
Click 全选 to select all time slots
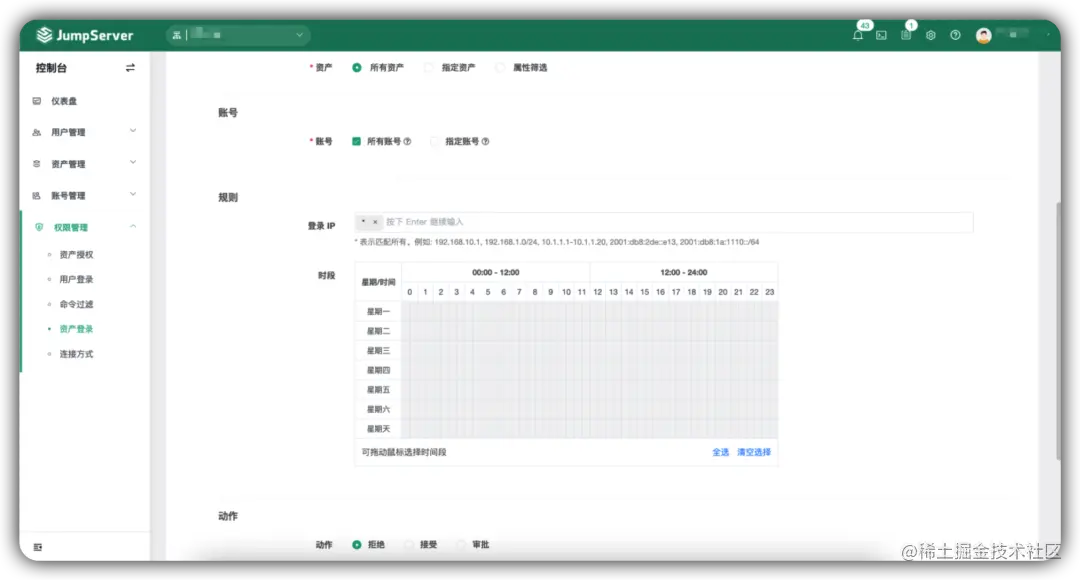720,451
